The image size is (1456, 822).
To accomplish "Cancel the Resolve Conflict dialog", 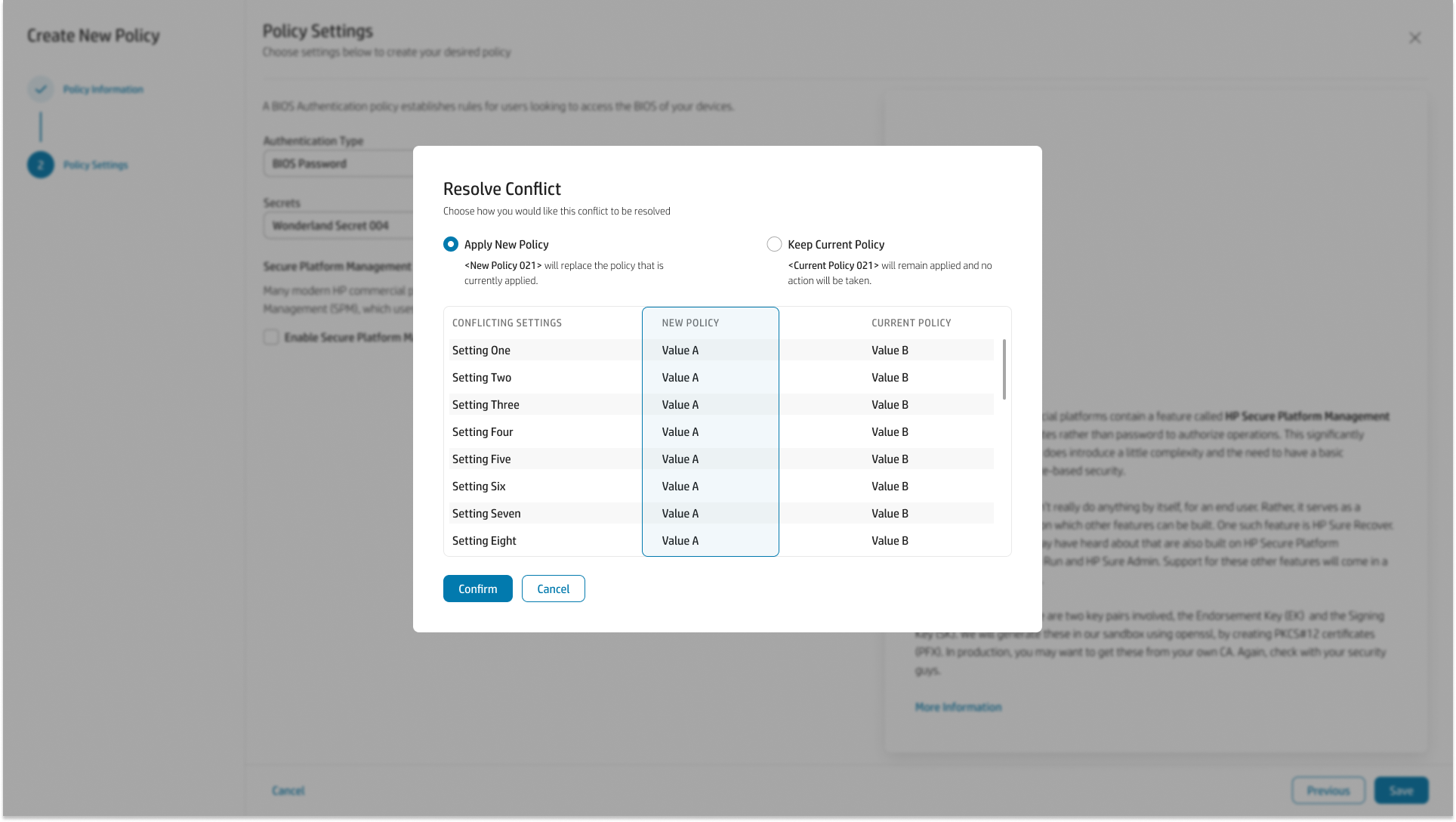I will click(x=553, y=589).
